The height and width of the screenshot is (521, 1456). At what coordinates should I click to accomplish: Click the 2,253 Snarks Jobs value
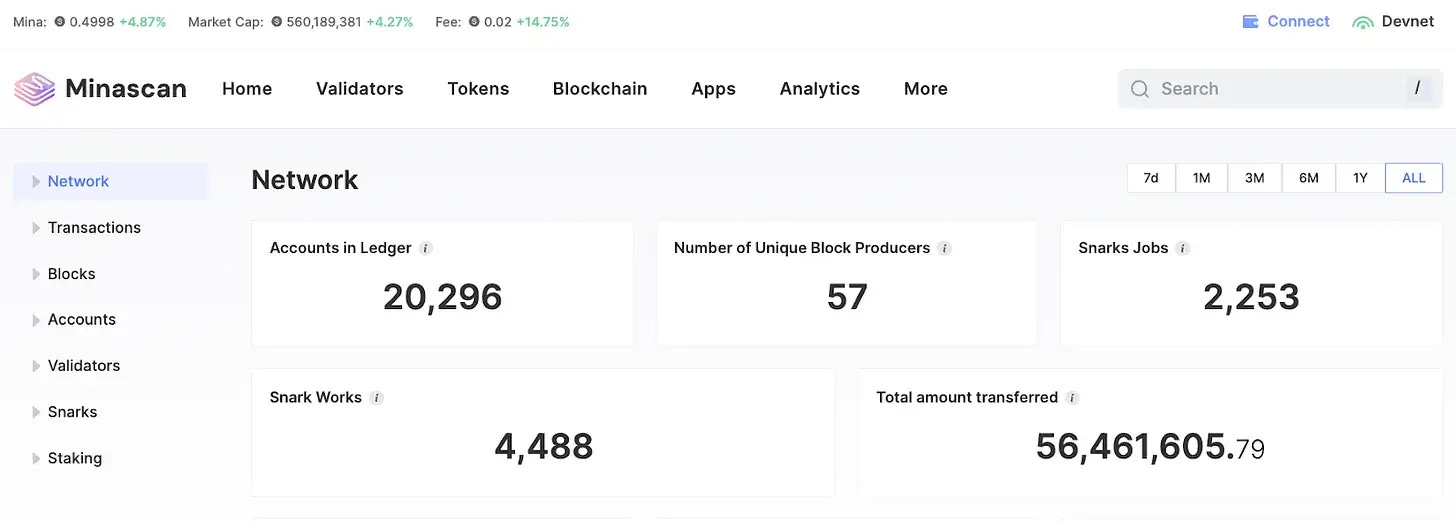1251,297
